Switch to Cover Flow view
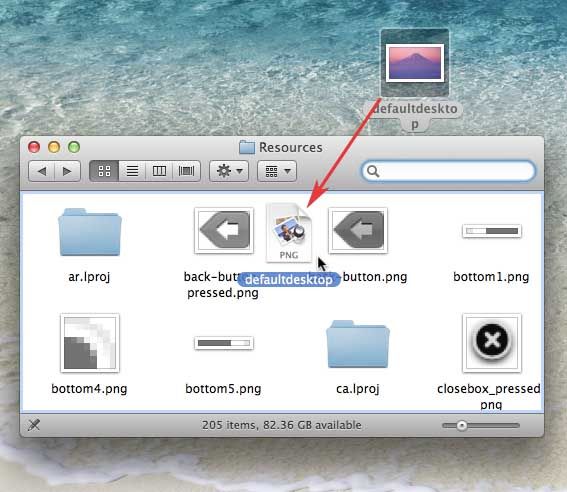The image size is (567, 492). click(186, 171)
